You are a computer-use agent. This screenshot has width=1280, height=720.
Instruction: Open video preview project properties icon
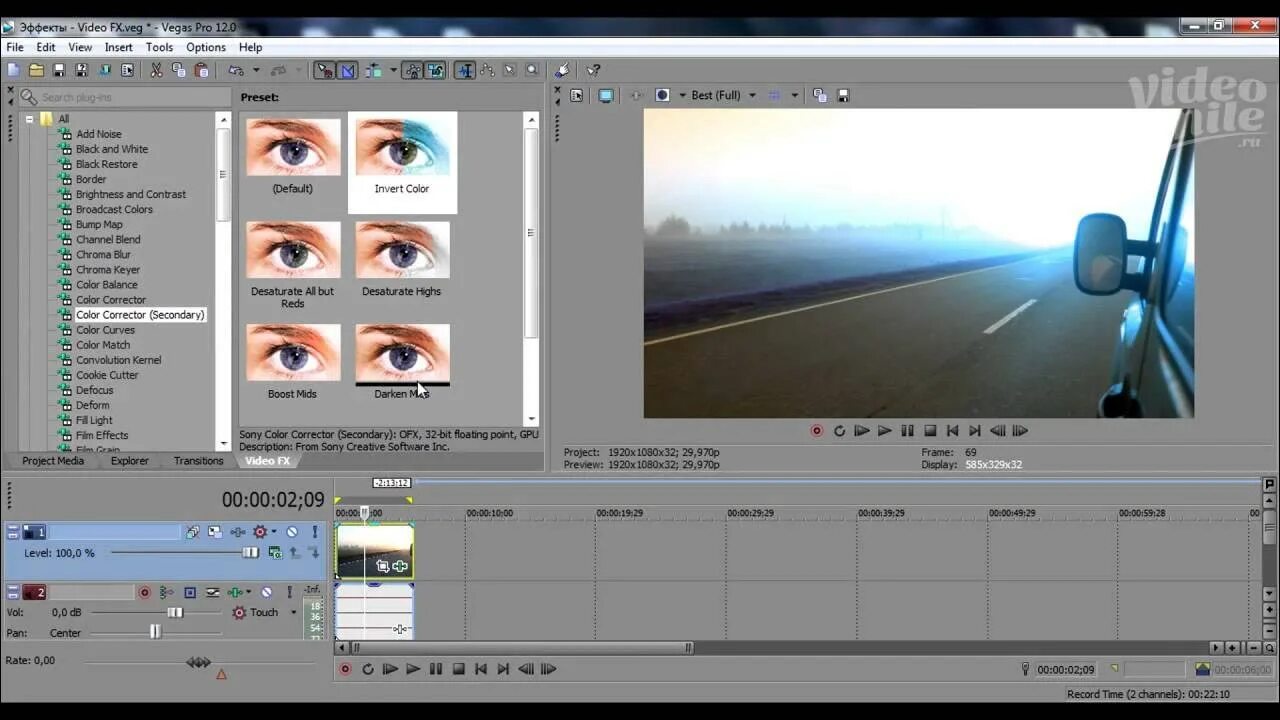pos(577,95)
